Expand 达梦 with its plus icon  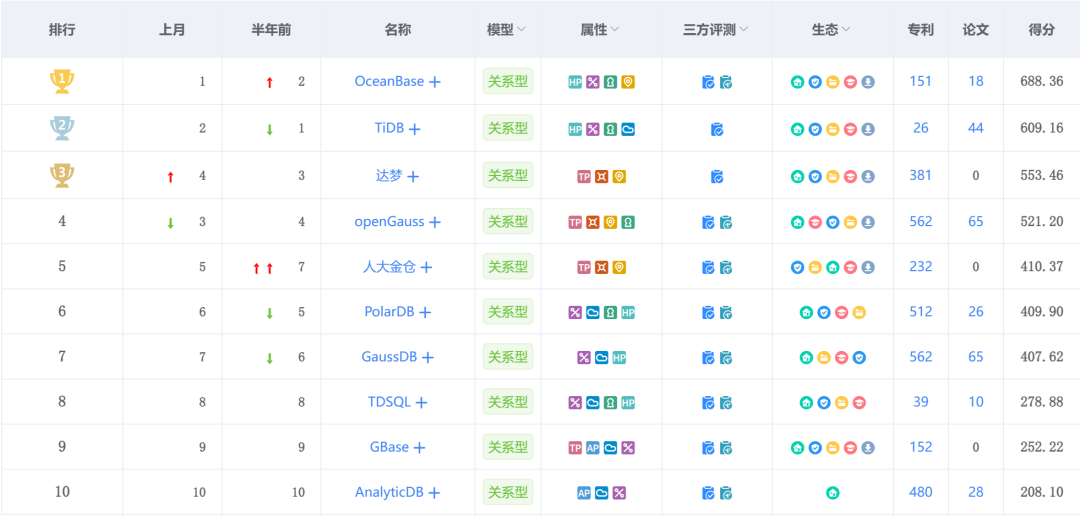(x=413, y=176)
